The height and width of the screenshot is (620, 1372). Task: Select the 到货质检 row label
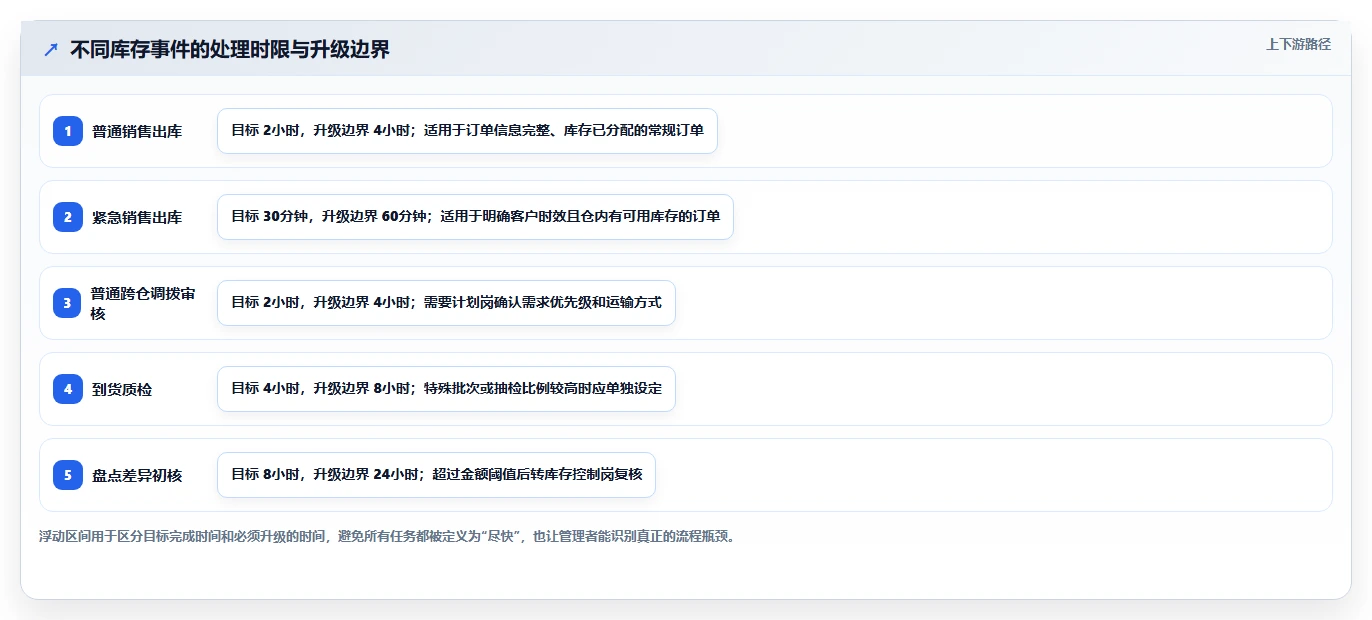point(122,389)
